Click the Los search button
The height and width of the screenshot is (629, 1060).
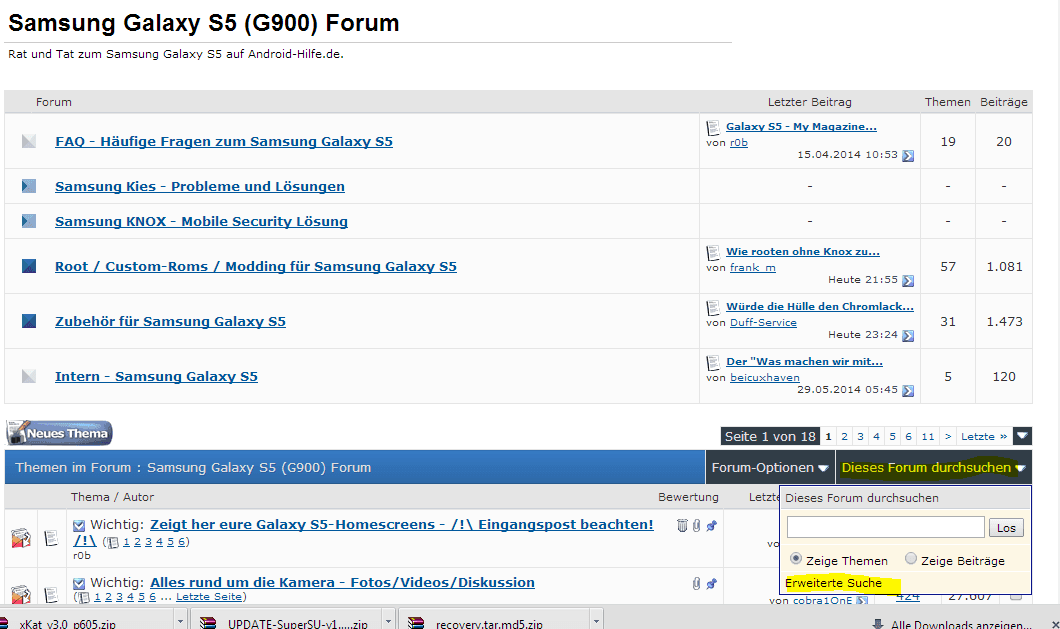coord(1006,528)
